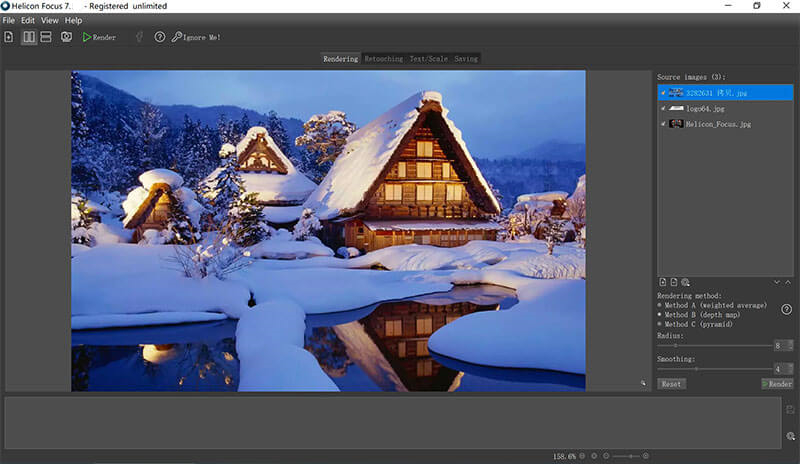
Task: Switch to stacked horizontal split view
Action: pyautogui.click(x=46, y=37)
